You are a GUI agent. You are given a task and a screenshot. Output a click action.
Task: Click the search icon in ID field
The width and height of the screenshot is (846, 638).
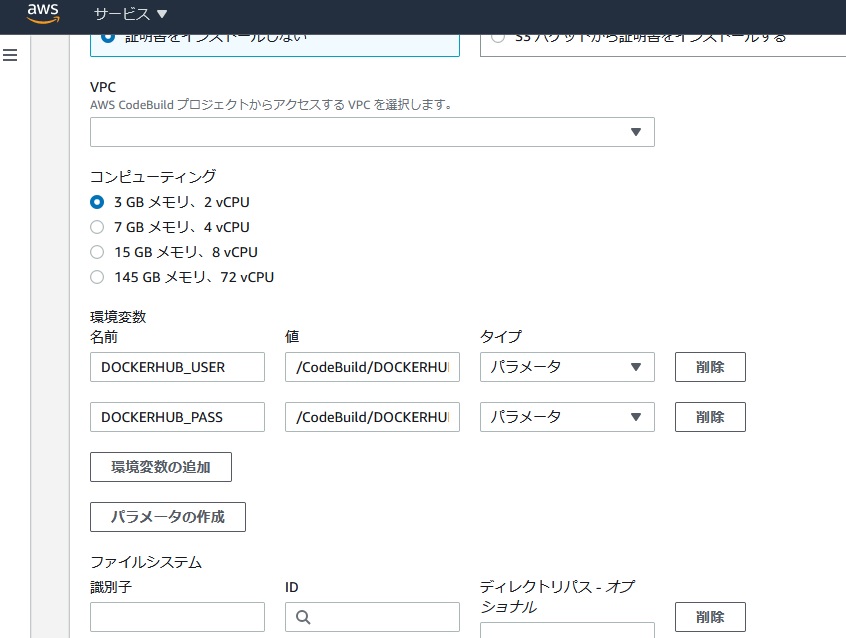click(303, 617)
